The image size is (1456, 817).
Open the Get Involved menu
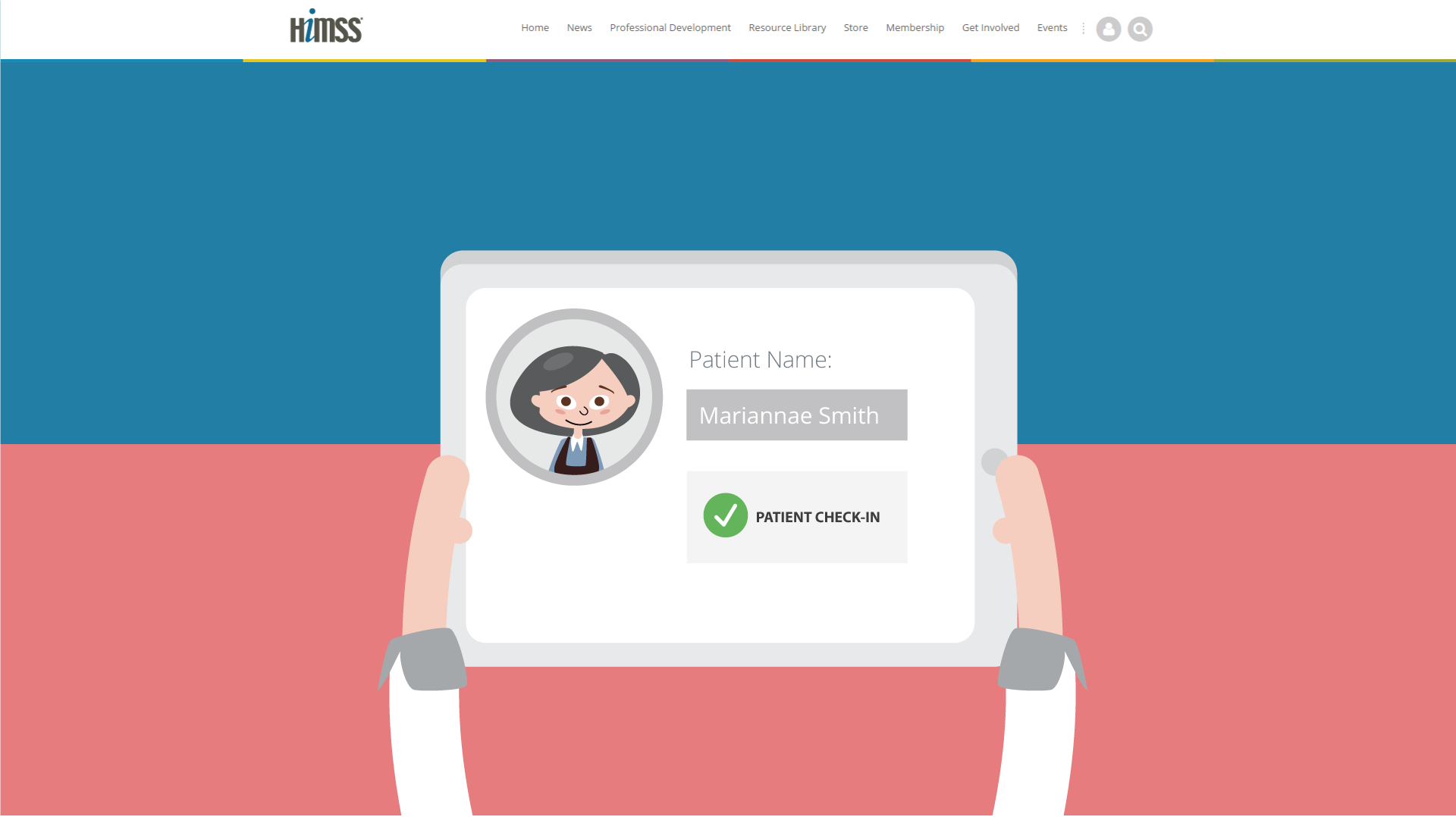pos(990,28)
